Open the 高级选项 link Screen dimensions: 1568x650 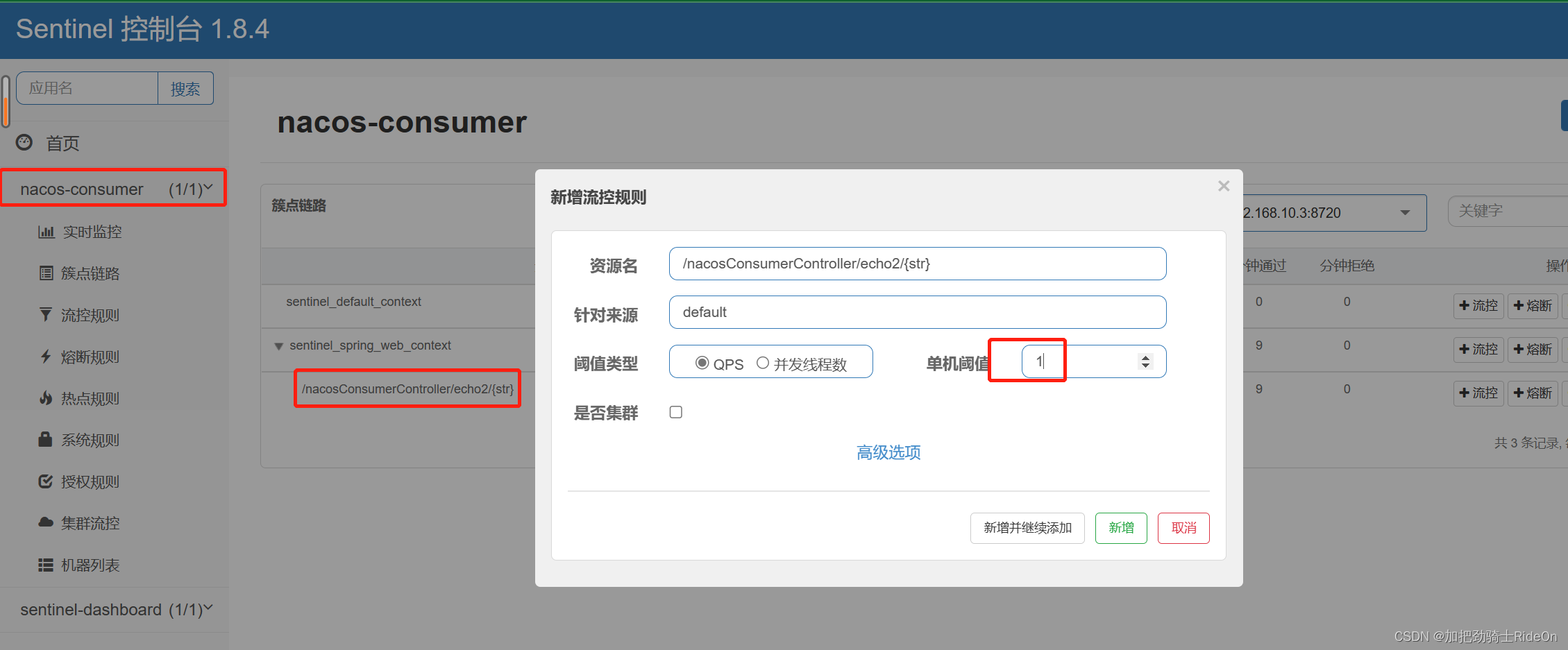[888, 452]
